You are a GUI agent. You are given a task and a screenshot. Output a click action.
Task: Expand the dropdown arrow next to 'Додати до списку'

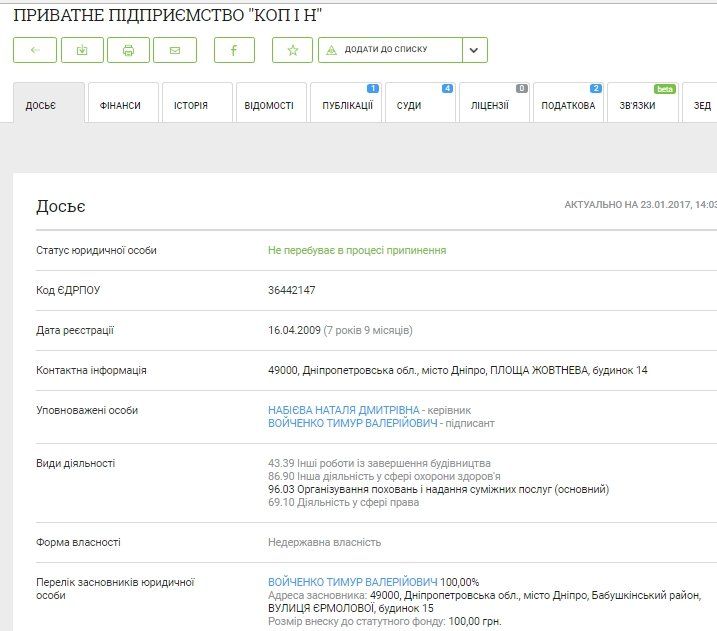tap(475, 50)
